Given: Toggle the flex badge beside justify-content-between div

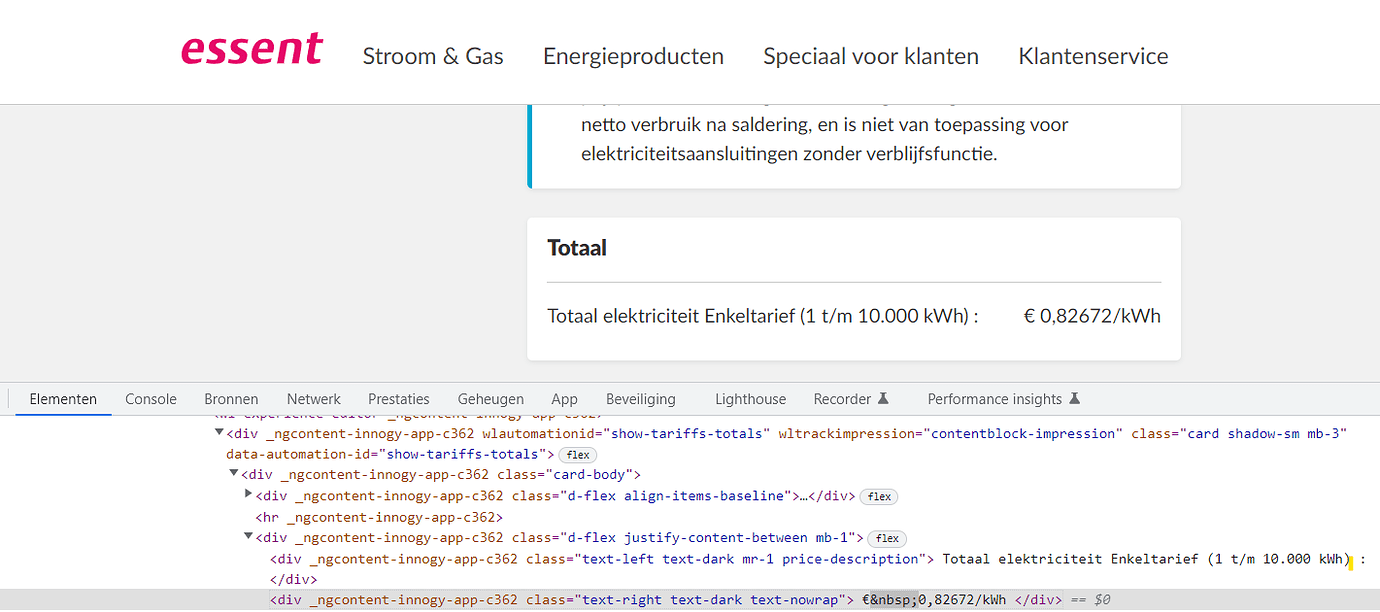Looking at the screenshot, I should [x=886, y=538].
